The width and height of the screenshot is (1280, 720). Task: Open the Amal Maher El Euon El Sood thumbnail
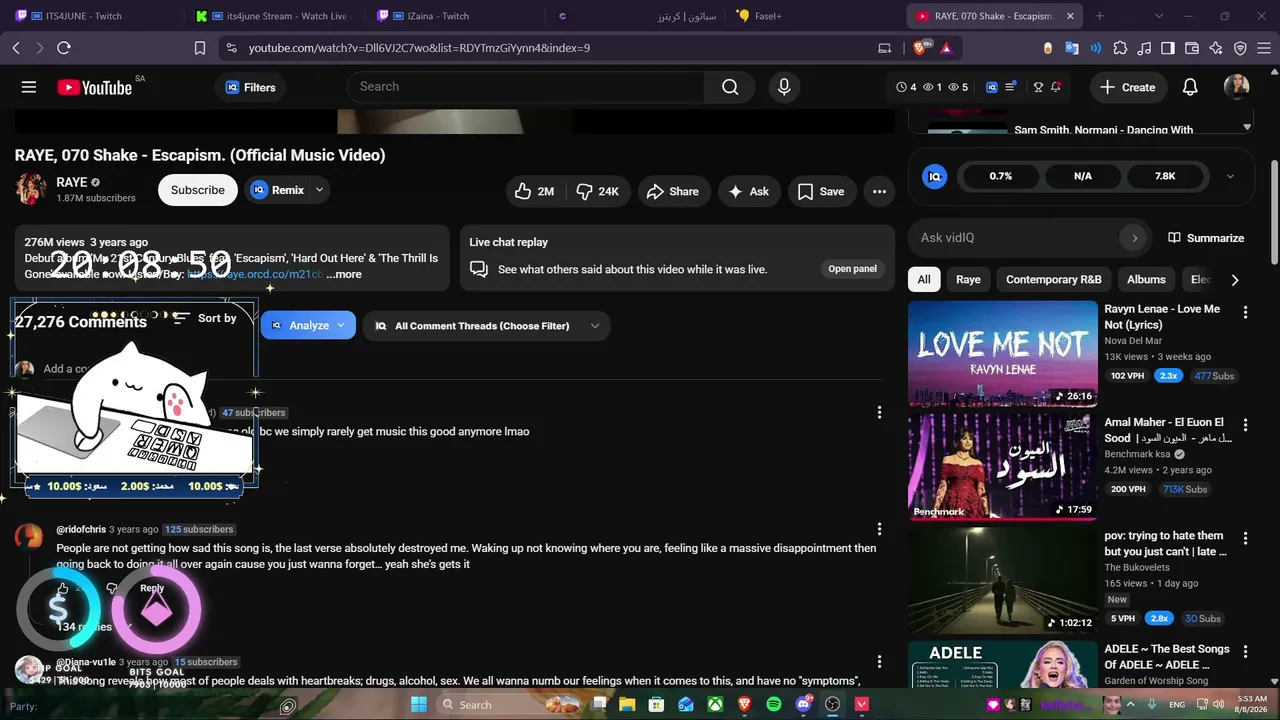[x=1002, y=467]
